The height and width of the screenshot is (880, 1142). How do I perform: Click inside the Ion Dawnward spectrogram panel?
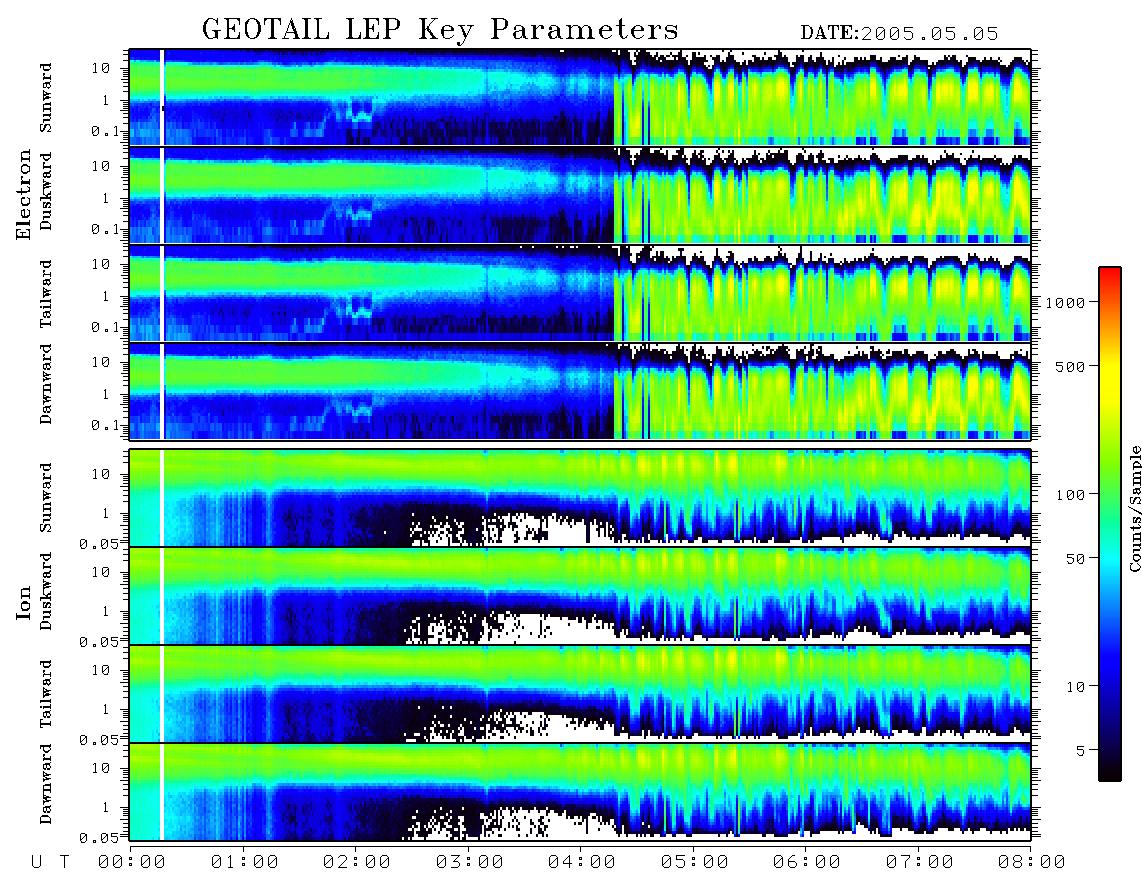coord(580,792)
